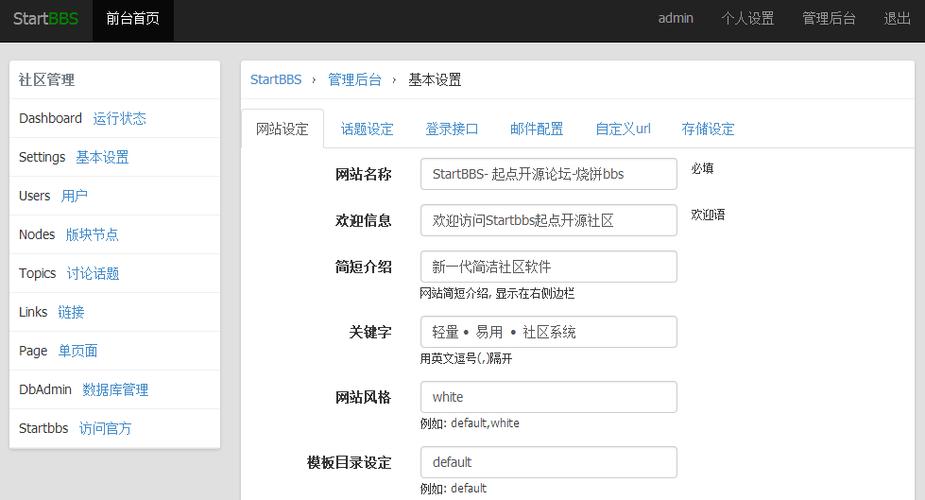The width and height of the screenshot is (925, 500).
Task: Switch to the 存储设定 tab
Action: [708, 129]
